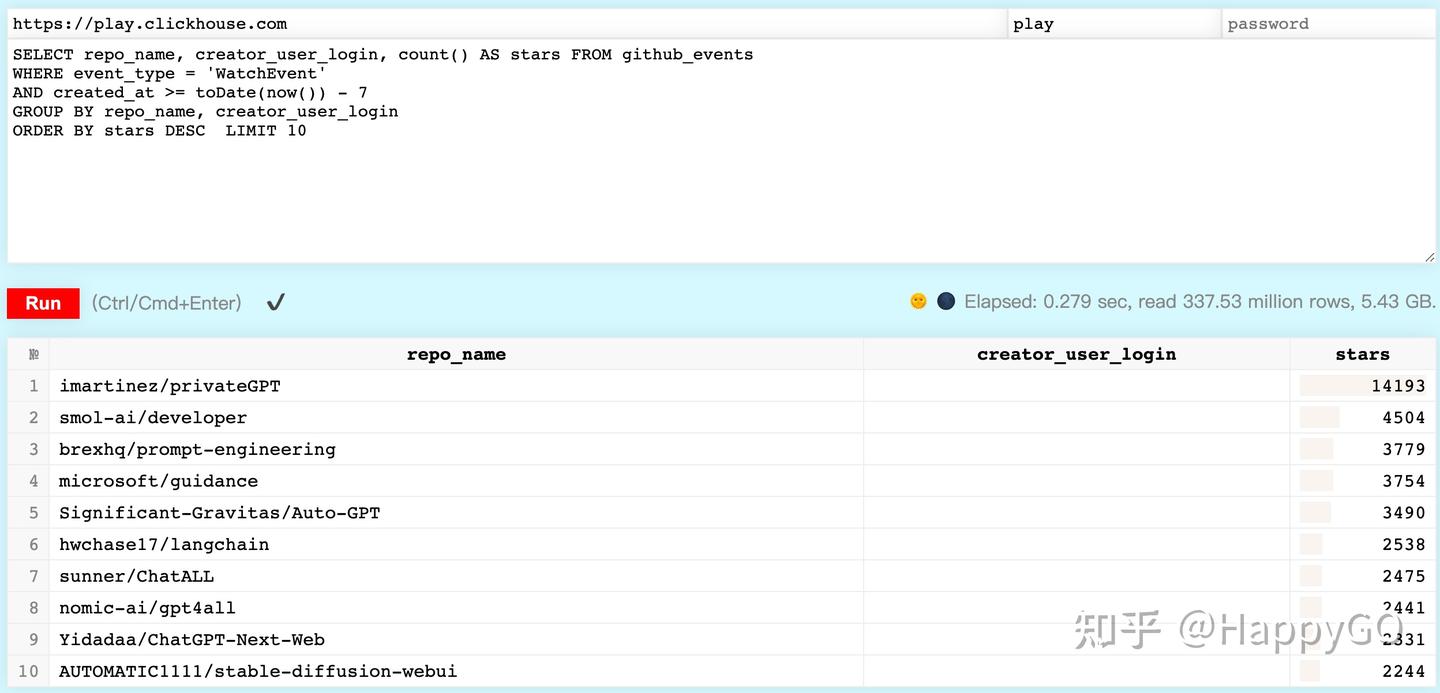Click the stars value 2538
Image resolution: width=1440 pixels, height=693 pixels.
(1403, 544)
